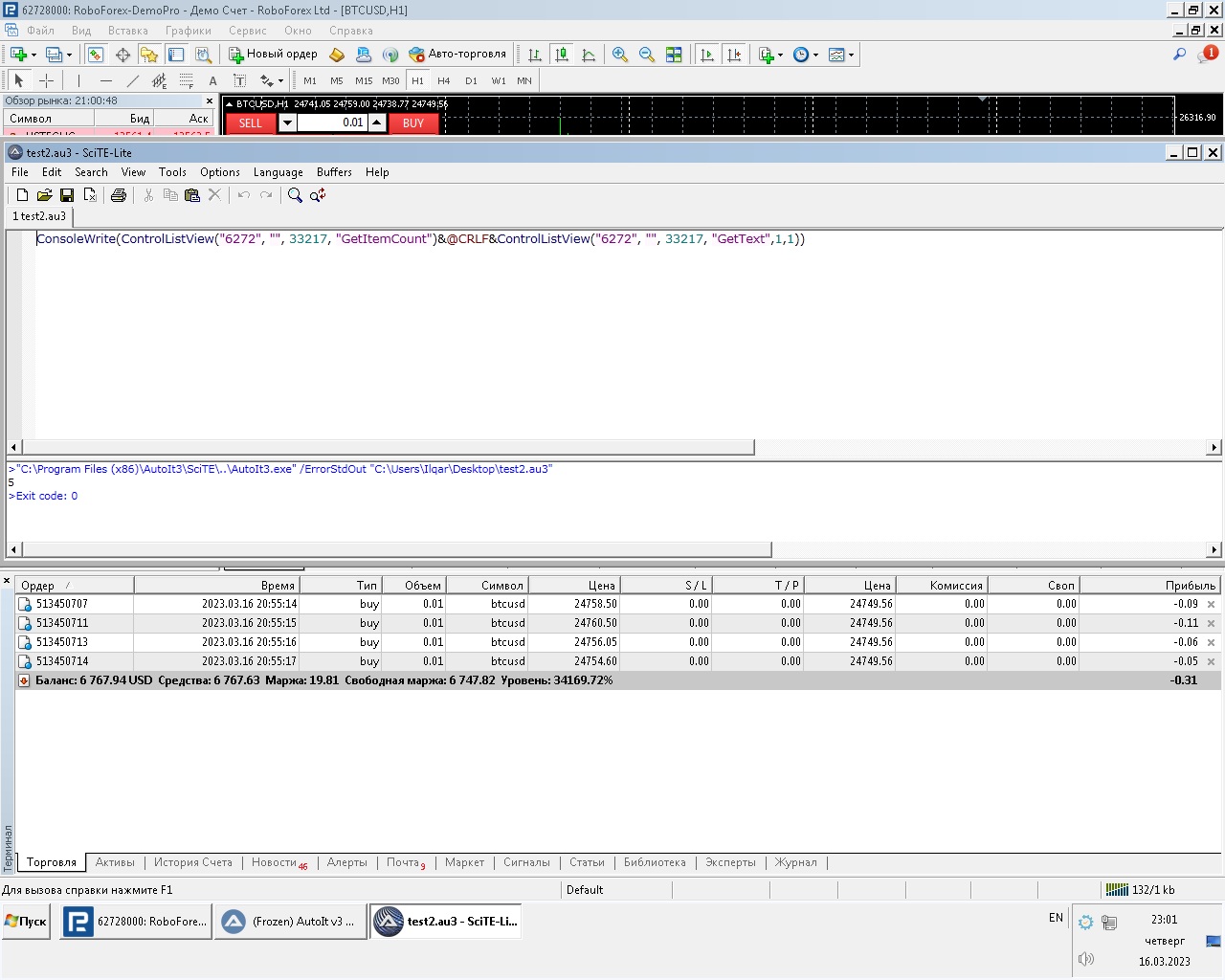Open Replace icon in SciTE toolbar
This screenshot has width=1225, height=980.
(x=318, y=194)
